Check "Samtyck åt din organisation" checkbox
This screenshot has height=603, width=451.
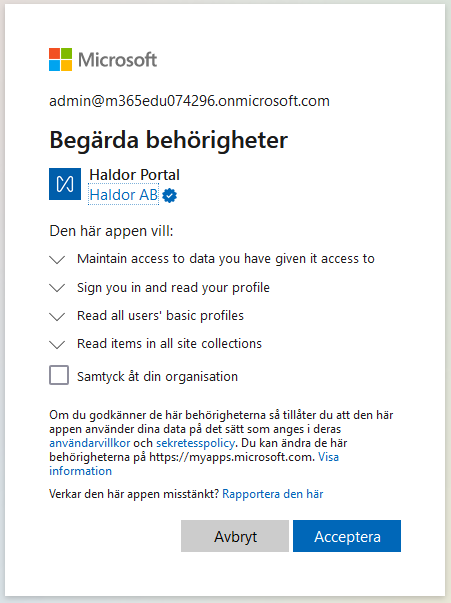(x=59, y=375)
